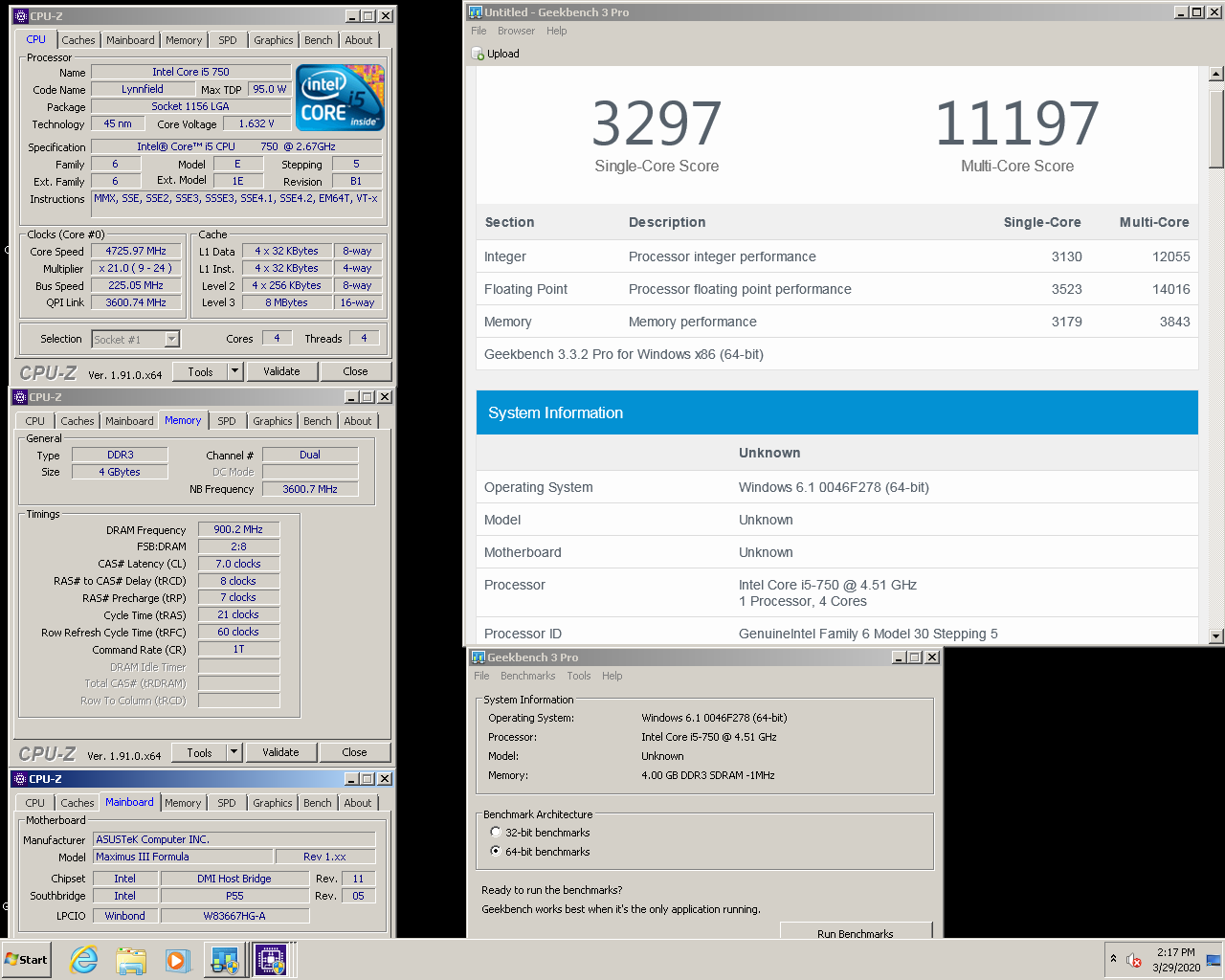Click Close button in Memory CPU-Z window

pos(354,752)
